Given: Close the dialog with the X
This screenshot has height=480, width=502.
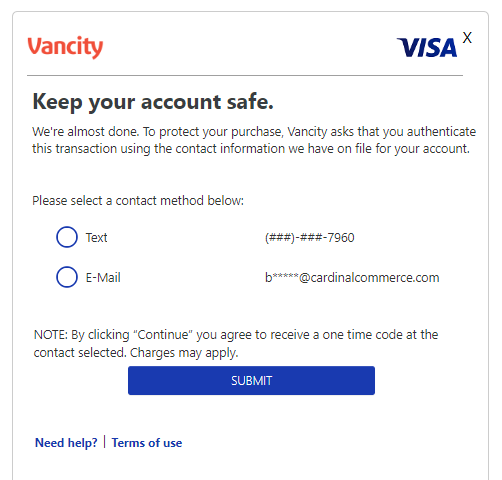Looking at the screenshot, I should (467, 38).
